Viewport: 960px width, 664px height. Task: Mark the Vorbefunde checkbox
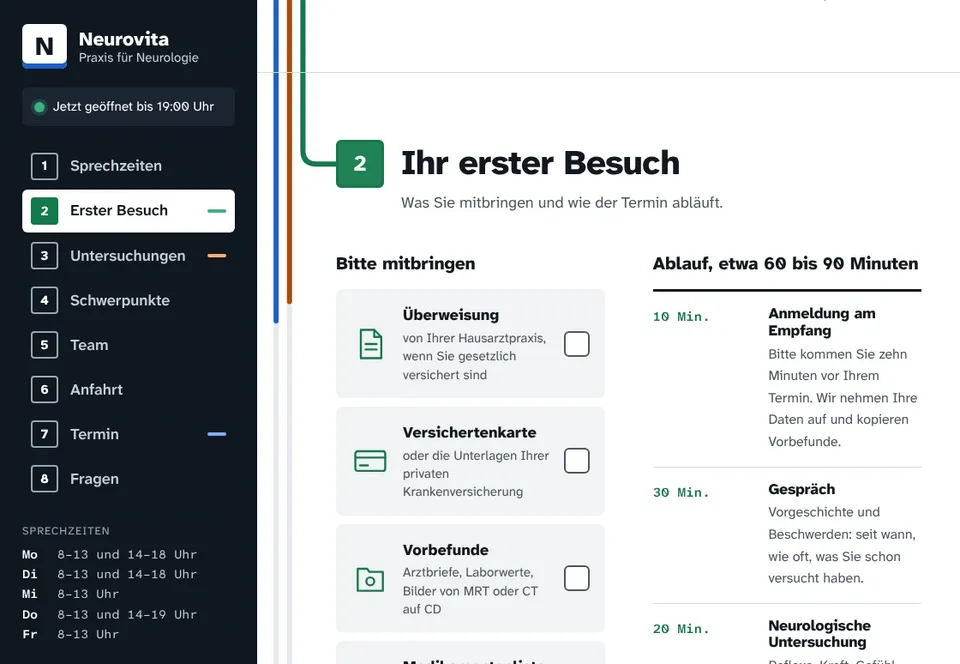coord(577,578)
